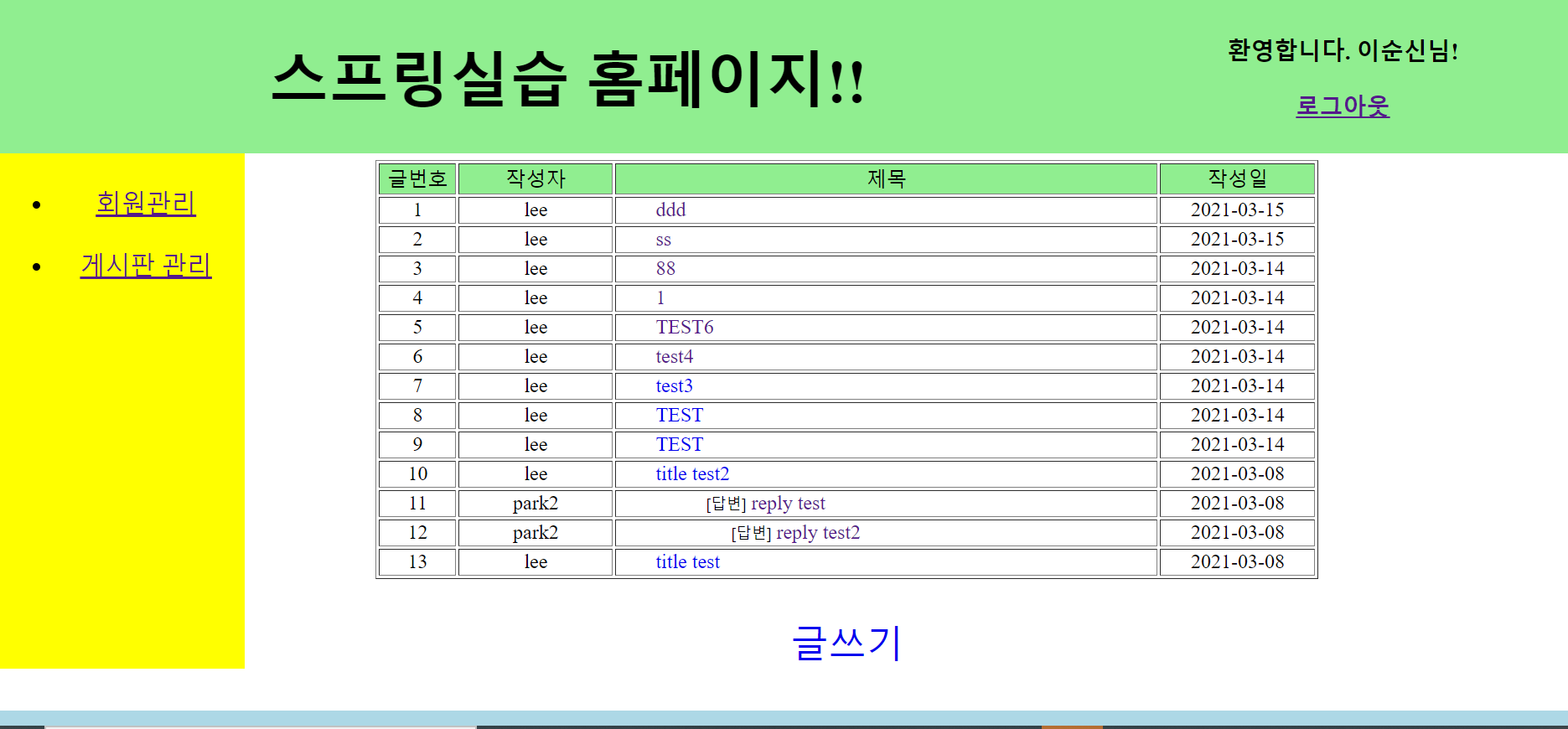This screenshot has width=1568, height=729.
Task: Open post number 4 titled 1
Action: [x=660, y=298]
